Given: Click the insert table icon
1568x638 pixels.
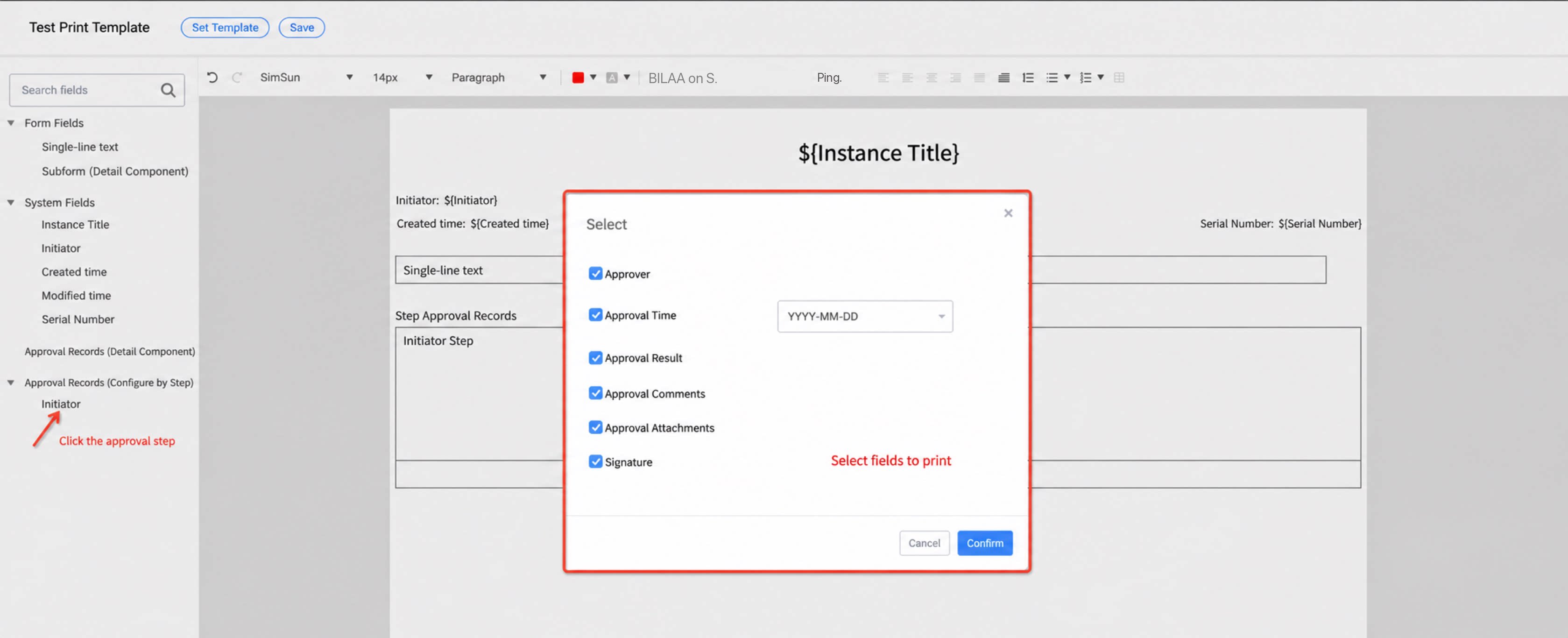Looking at the screenshot, I should point(1119,78).
